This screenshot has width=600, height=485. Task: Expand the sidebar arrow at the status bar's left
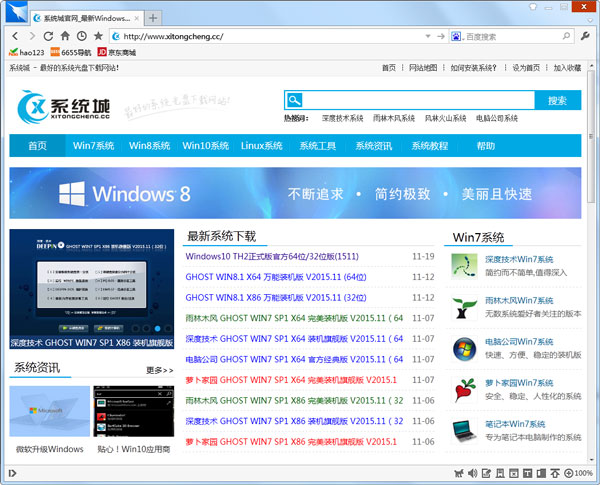12,474
